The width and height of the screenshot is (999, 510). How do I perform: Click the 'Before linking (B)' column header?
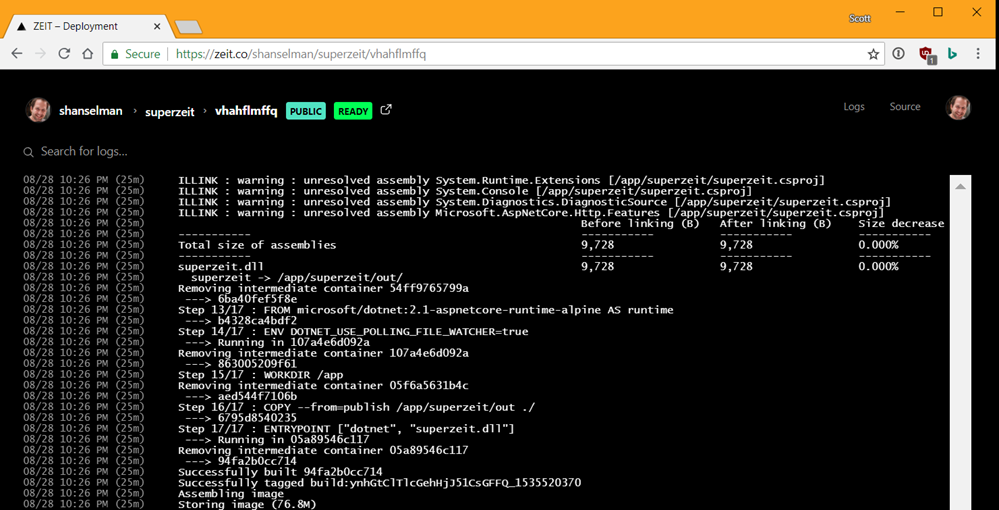(x=640, y=223)
